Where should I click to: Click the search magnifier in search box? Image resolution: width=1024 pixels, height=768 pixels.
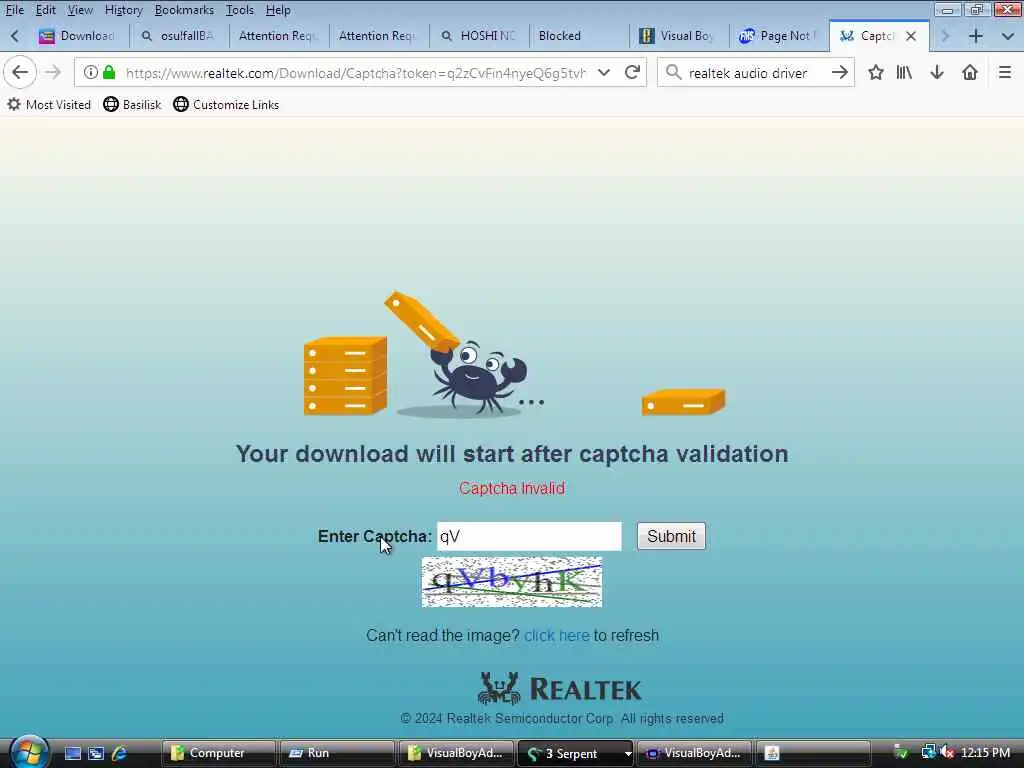click(x=673, y=72)
